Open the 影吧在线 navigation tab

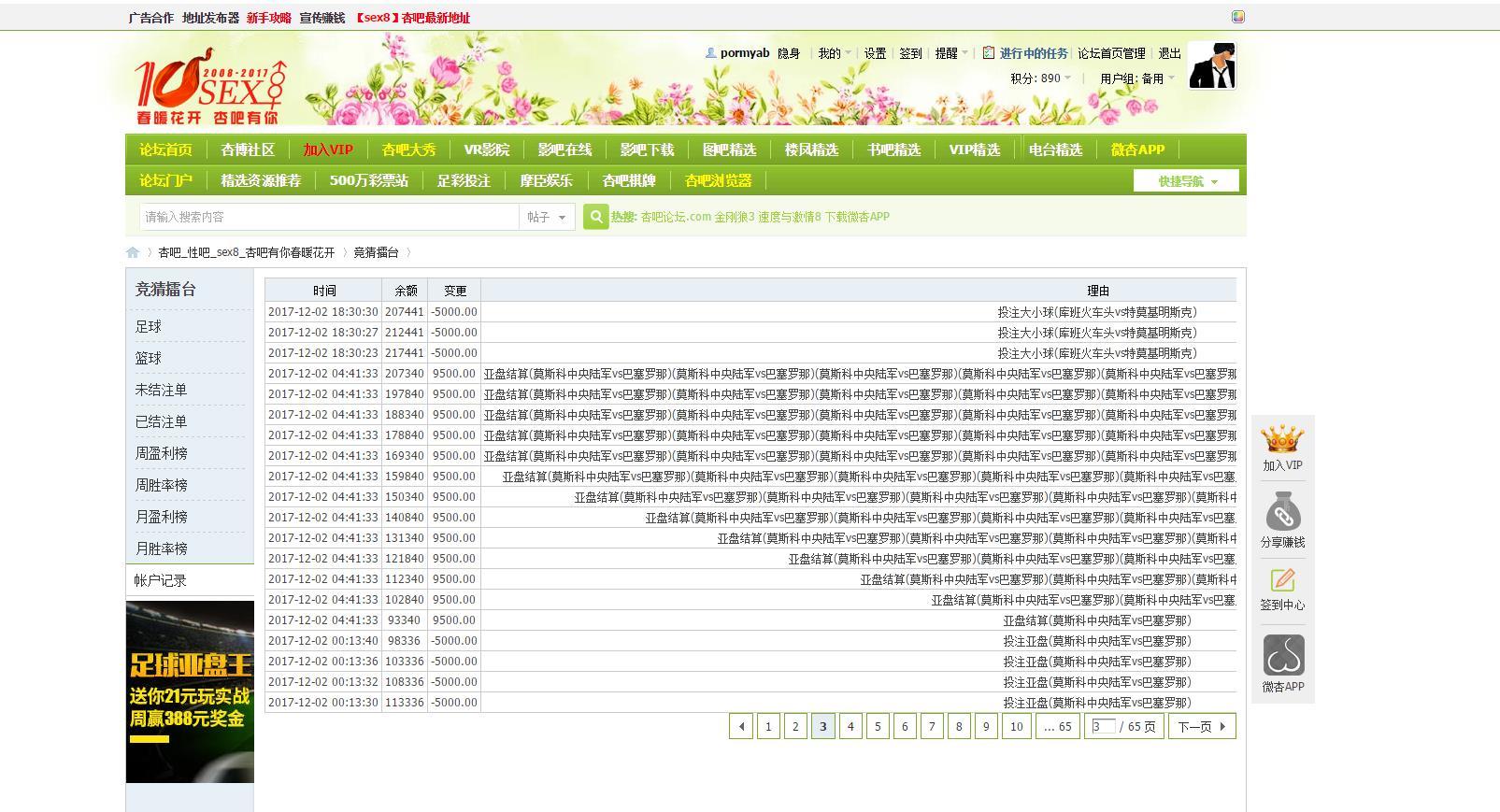(564, 150)
